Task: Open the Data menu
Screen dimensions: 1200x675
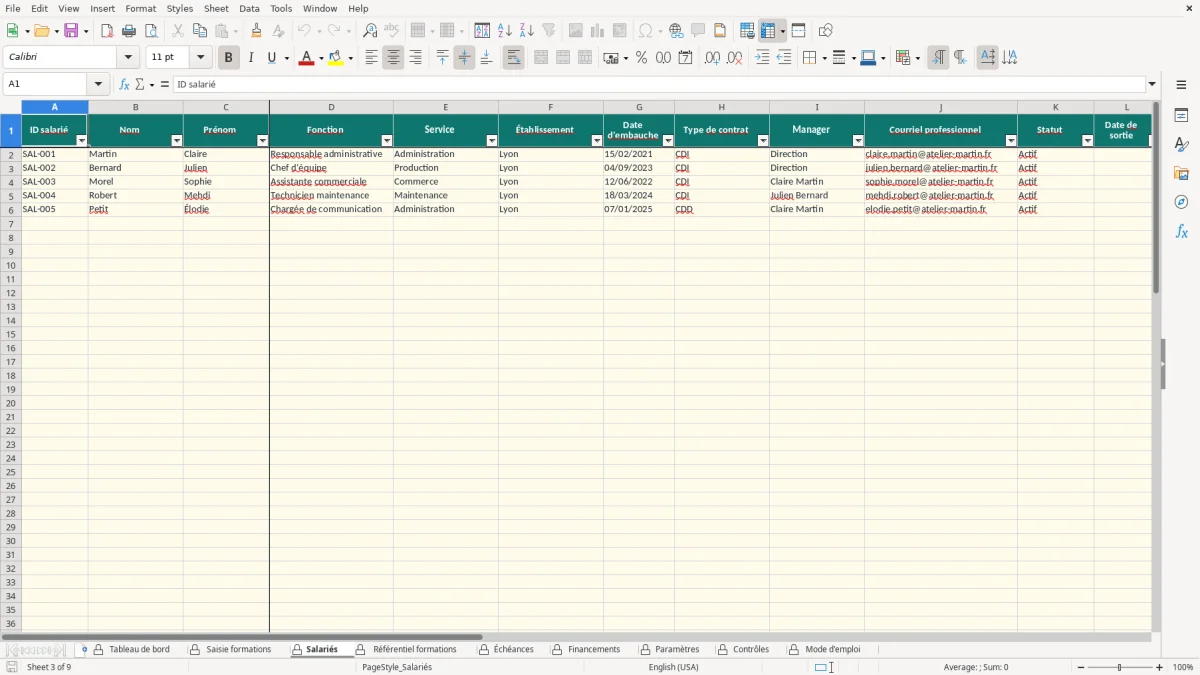Action: (249, 8)
